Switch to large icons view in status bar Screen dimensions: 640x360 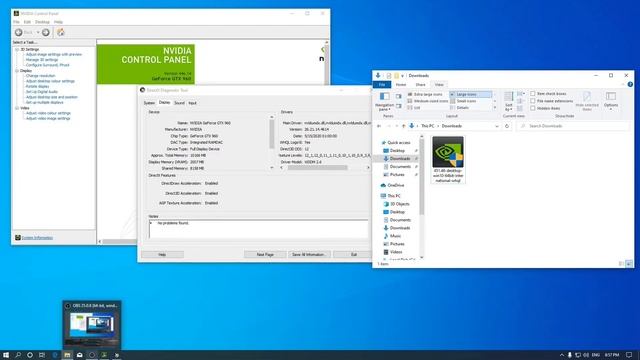[x=629, y=264]
